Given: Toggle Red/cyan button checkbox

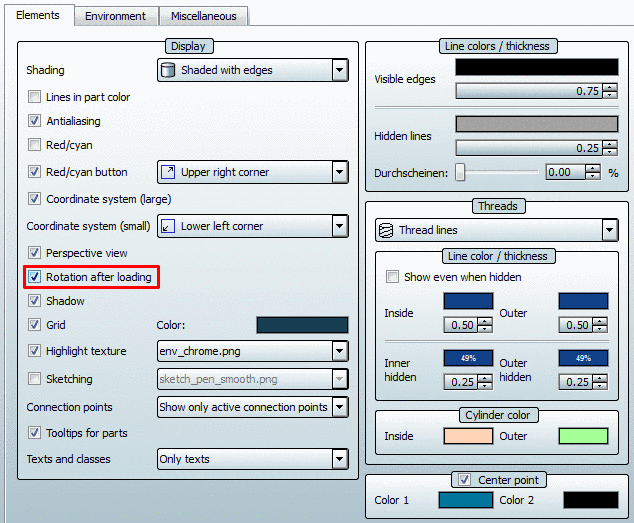Looking at the screenshot, I should (x=34, y=172).
